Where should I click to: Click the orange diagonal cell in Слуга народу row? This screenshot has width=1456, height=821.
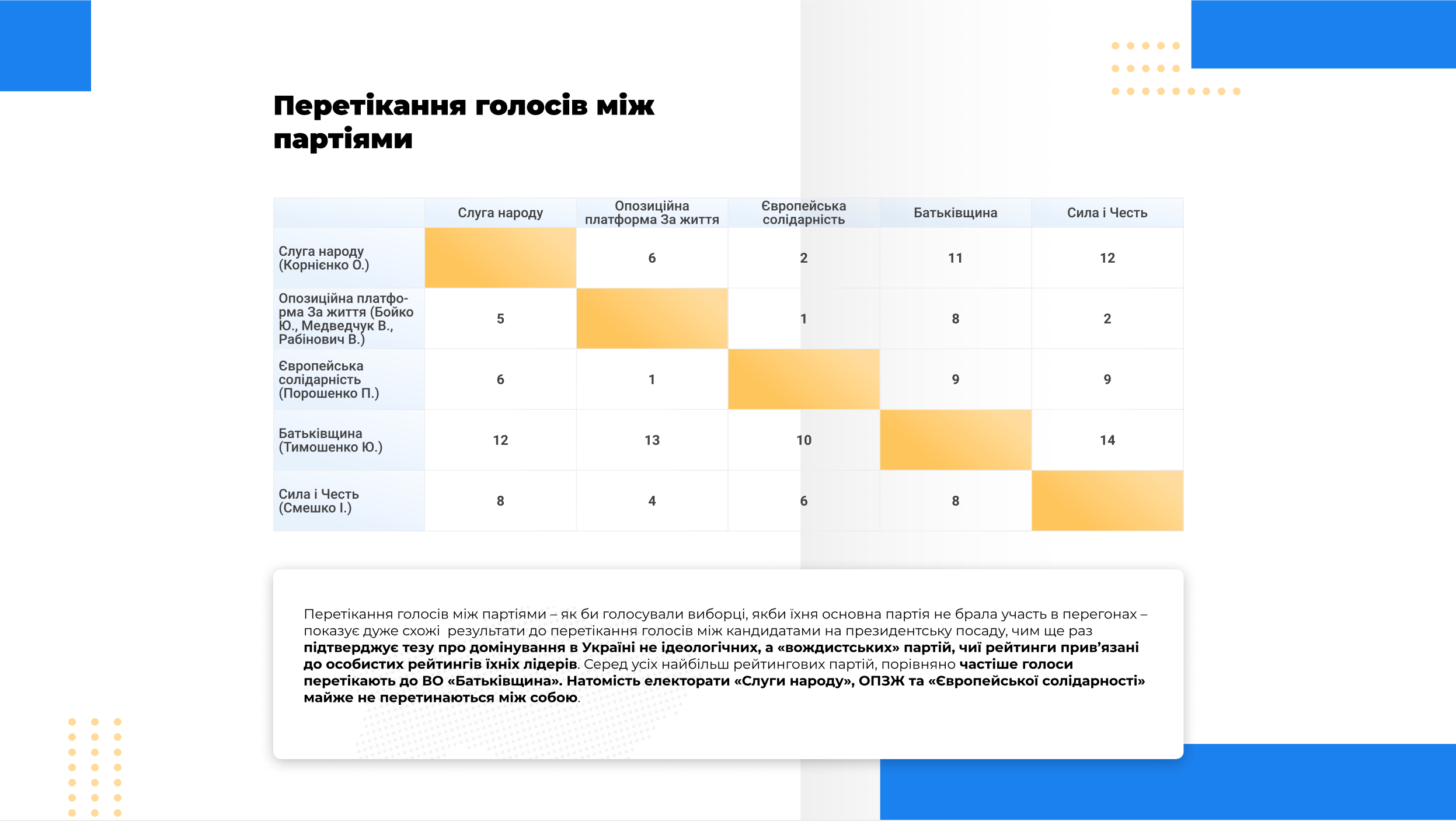click(x=500, y=258)
